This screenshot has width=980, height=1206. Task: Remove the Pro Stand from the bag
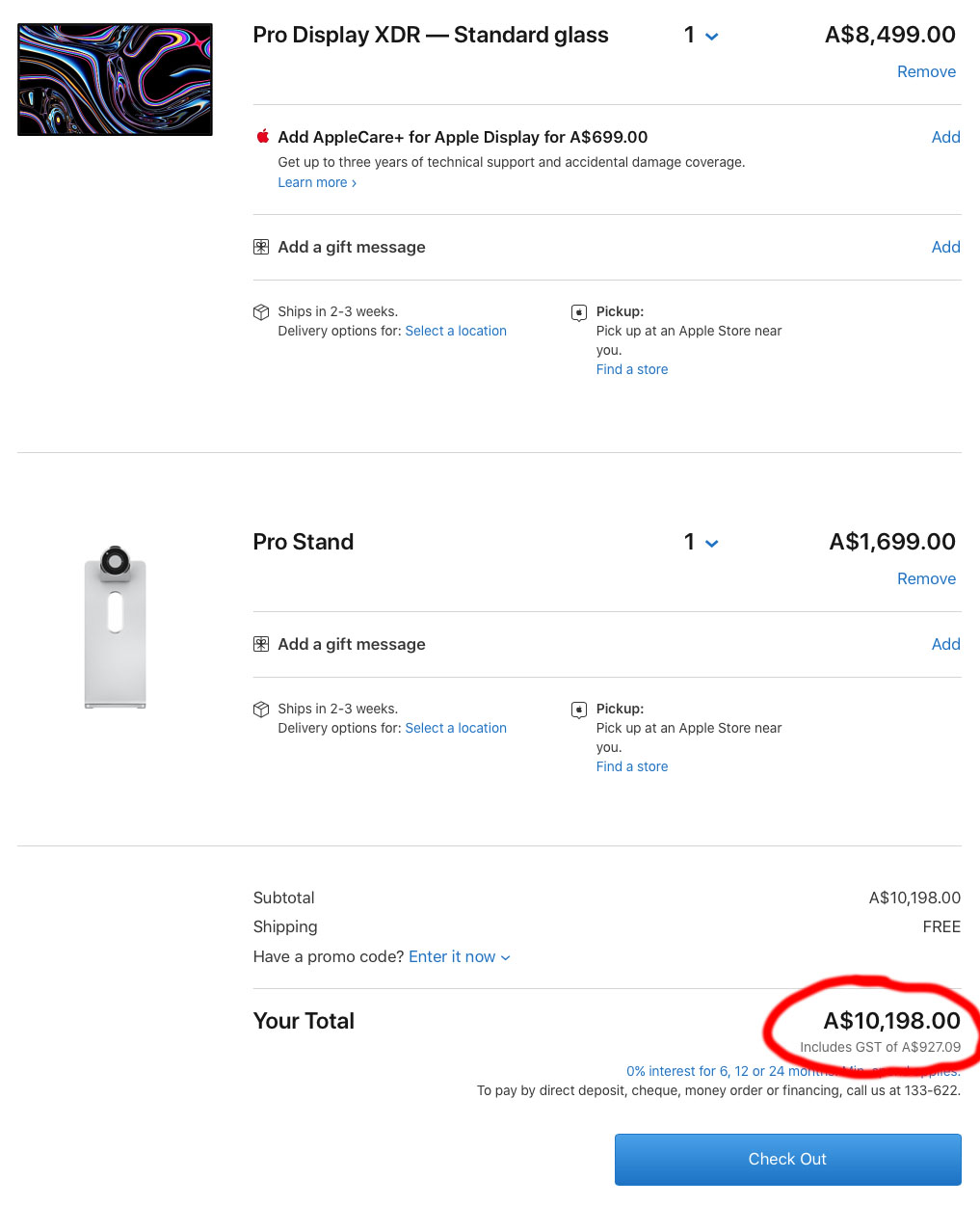(926, 578)
